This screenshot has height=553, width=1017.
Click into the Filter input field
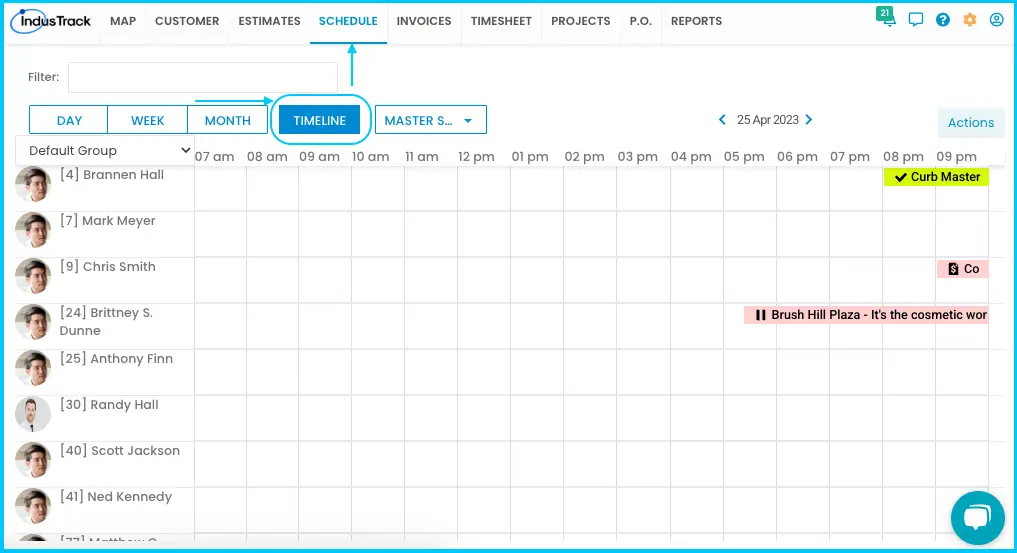(203, 77)
